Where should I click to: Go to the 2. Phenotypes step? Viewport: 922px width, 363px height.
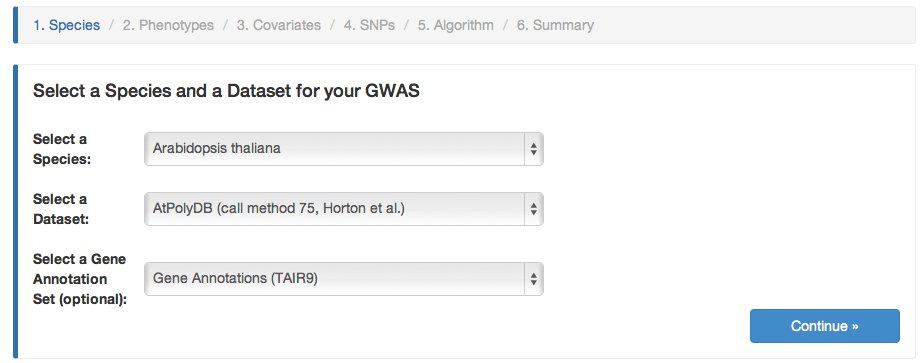click(168, 25)
